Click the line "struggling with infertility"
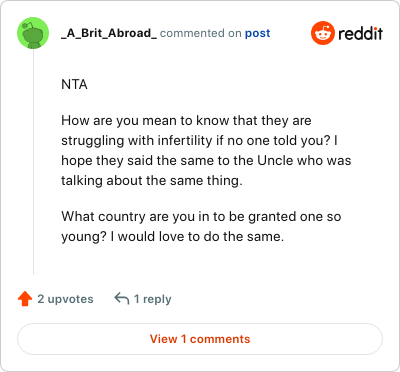400x372 pixels. [199, 140]
